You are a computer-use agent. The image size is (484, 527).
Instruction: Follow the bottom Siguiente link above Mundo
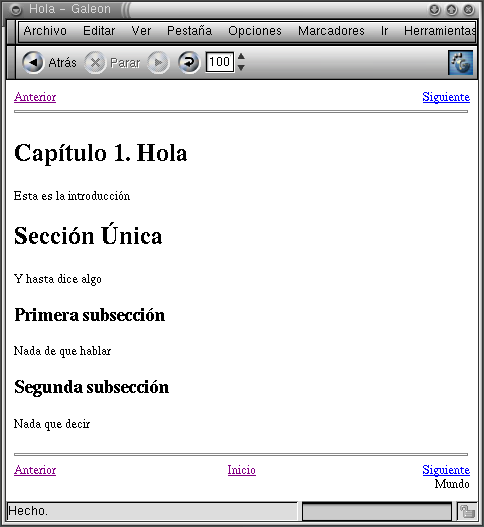(446, 470)
